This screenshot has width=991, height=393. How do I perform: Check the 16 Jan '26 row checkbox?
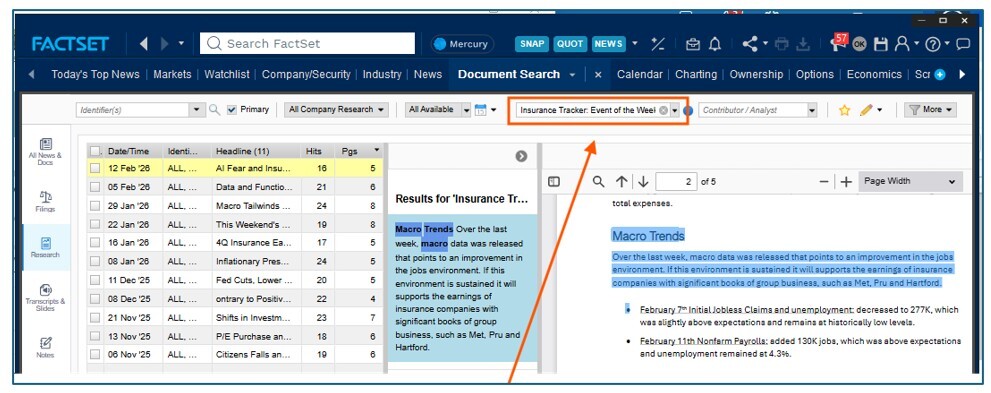point(95,243)
